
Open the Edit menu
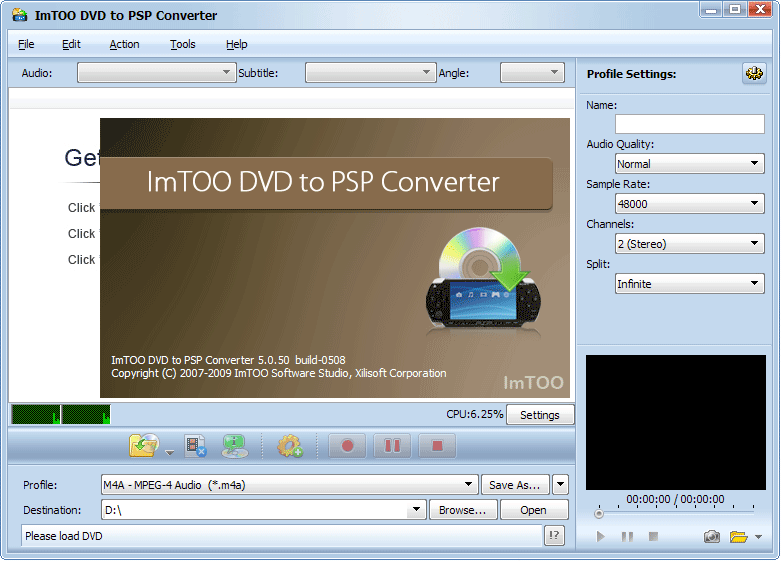pyautogui.click(x=71, y=44)
